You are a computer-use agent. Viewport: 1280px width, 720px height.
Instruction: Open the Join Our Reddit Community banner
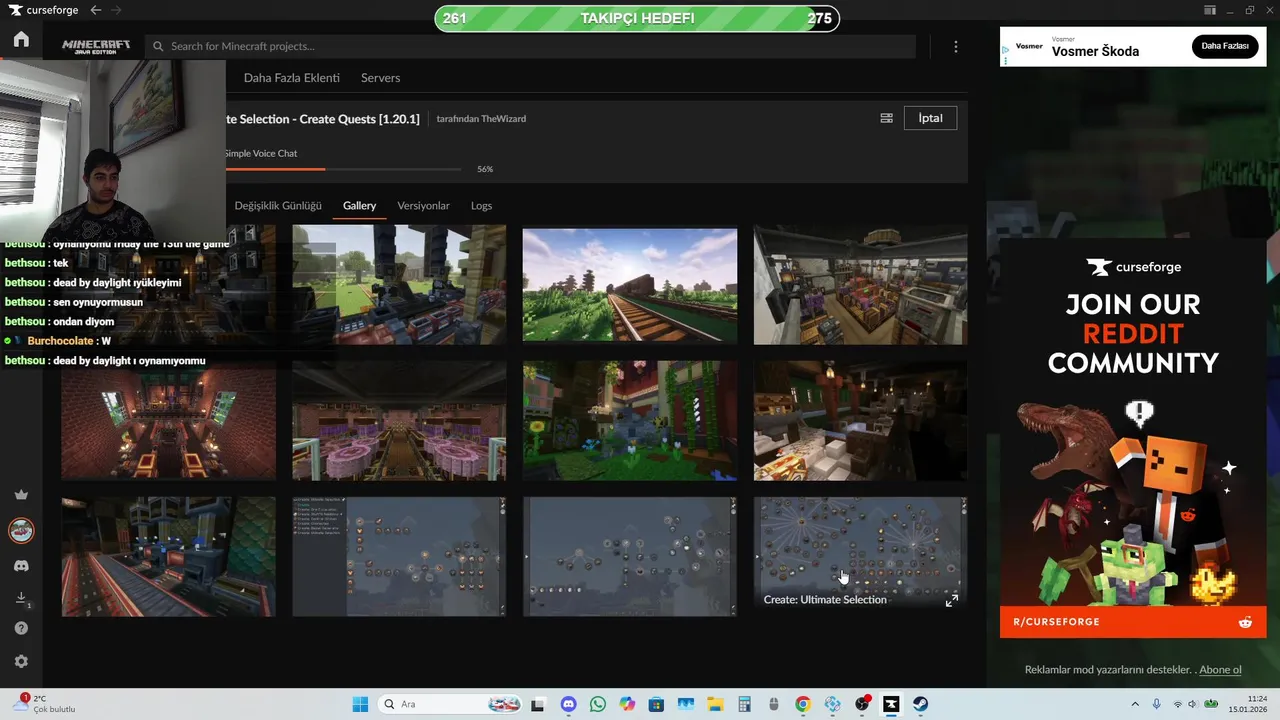tap(1133, 437)
